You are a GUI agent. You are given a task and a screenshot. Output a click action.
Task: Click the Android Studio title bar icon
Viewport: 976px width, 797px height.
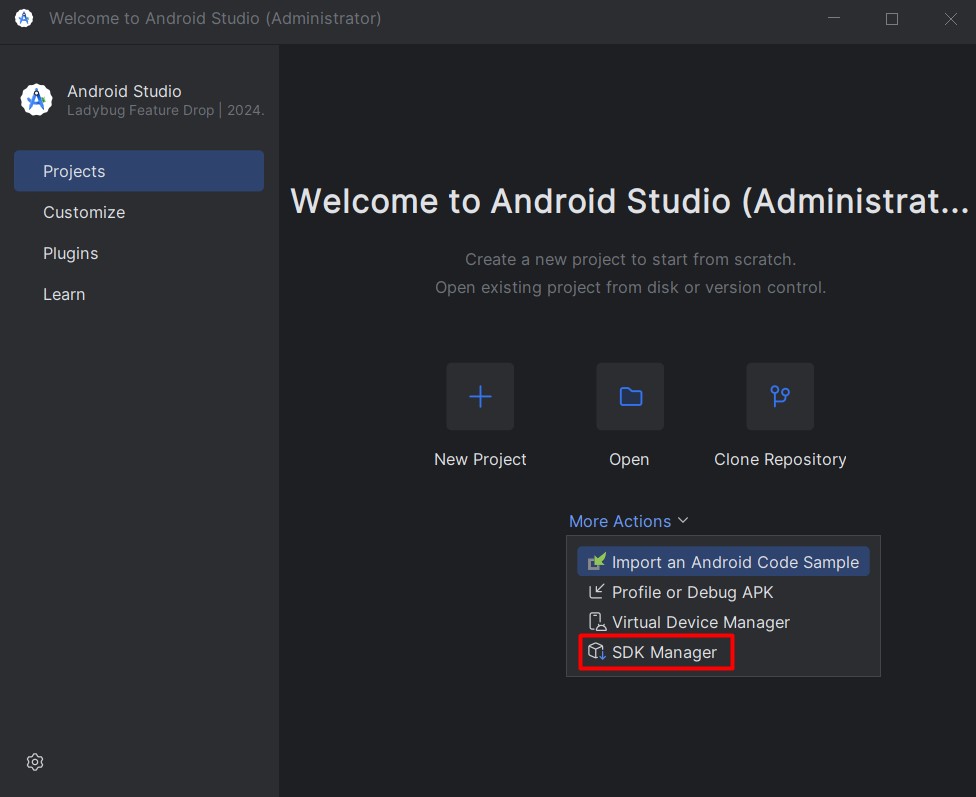pyautogui.click(x=24, y=19)
